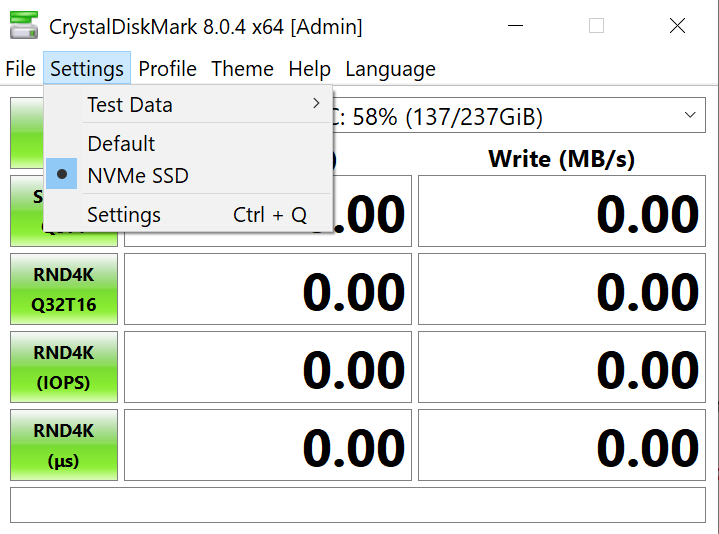719x534 pixels.
Task: Click the RND4K Q32T16 write result value
Action: point(562,289)
